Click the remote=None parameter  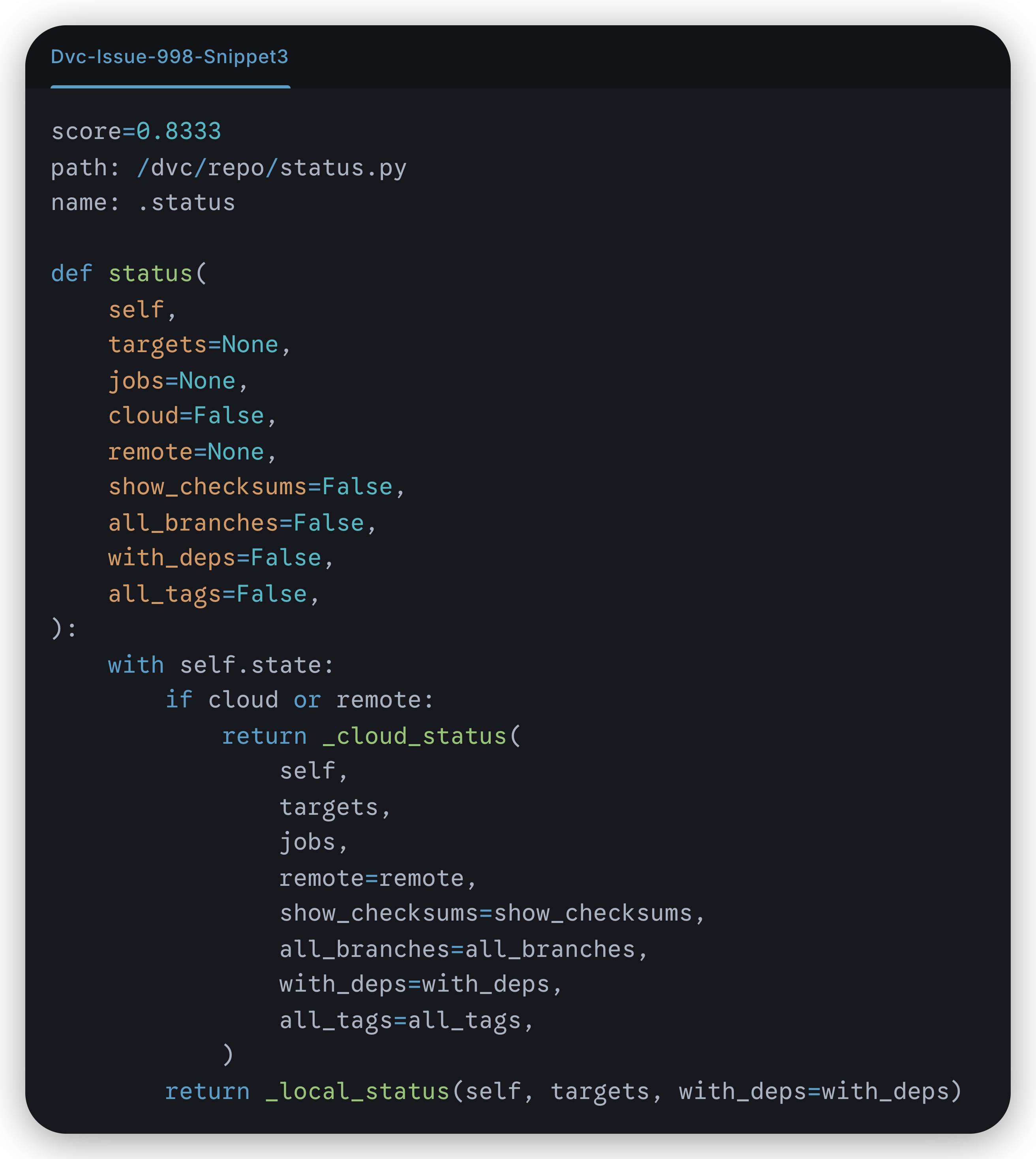186,452
